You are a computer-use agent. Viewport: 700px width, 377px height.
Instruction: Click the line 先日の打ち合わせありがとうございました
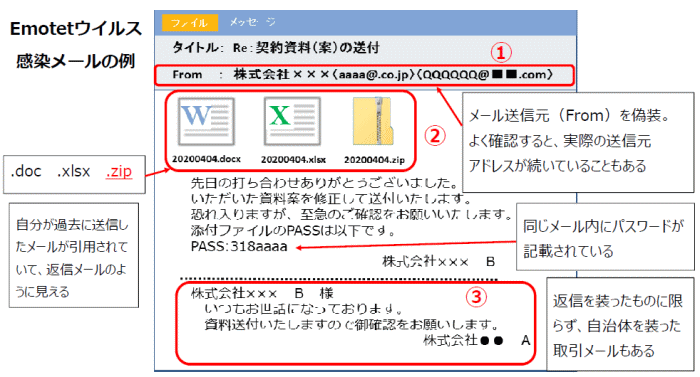pyautogui.click(x=324, y=183)
